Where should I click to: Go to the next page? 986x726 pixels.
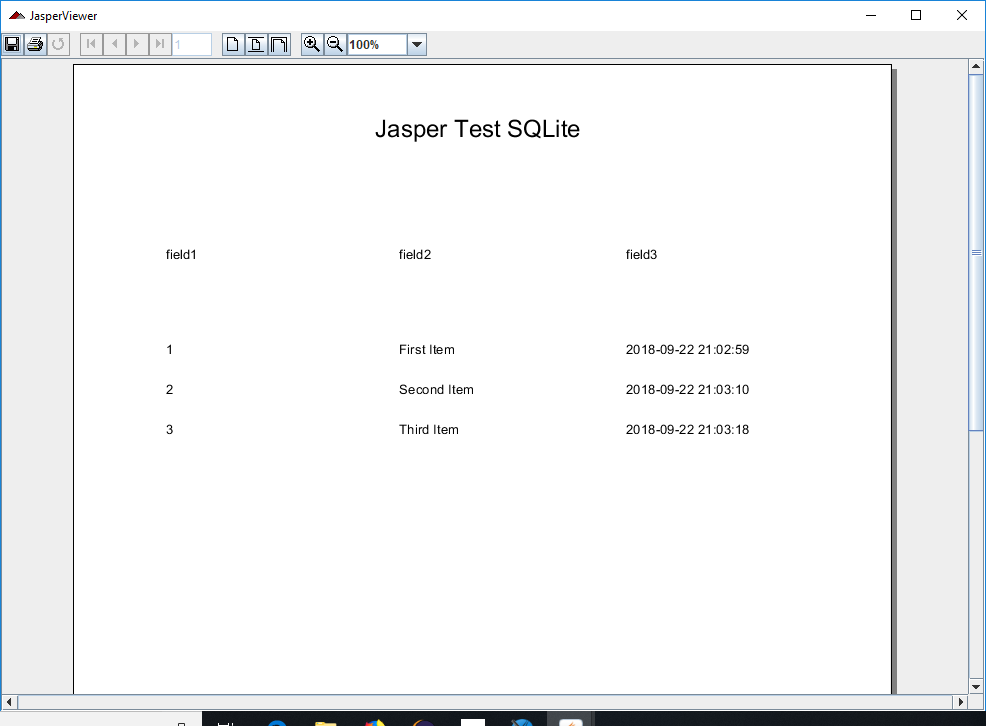(137, 44)
